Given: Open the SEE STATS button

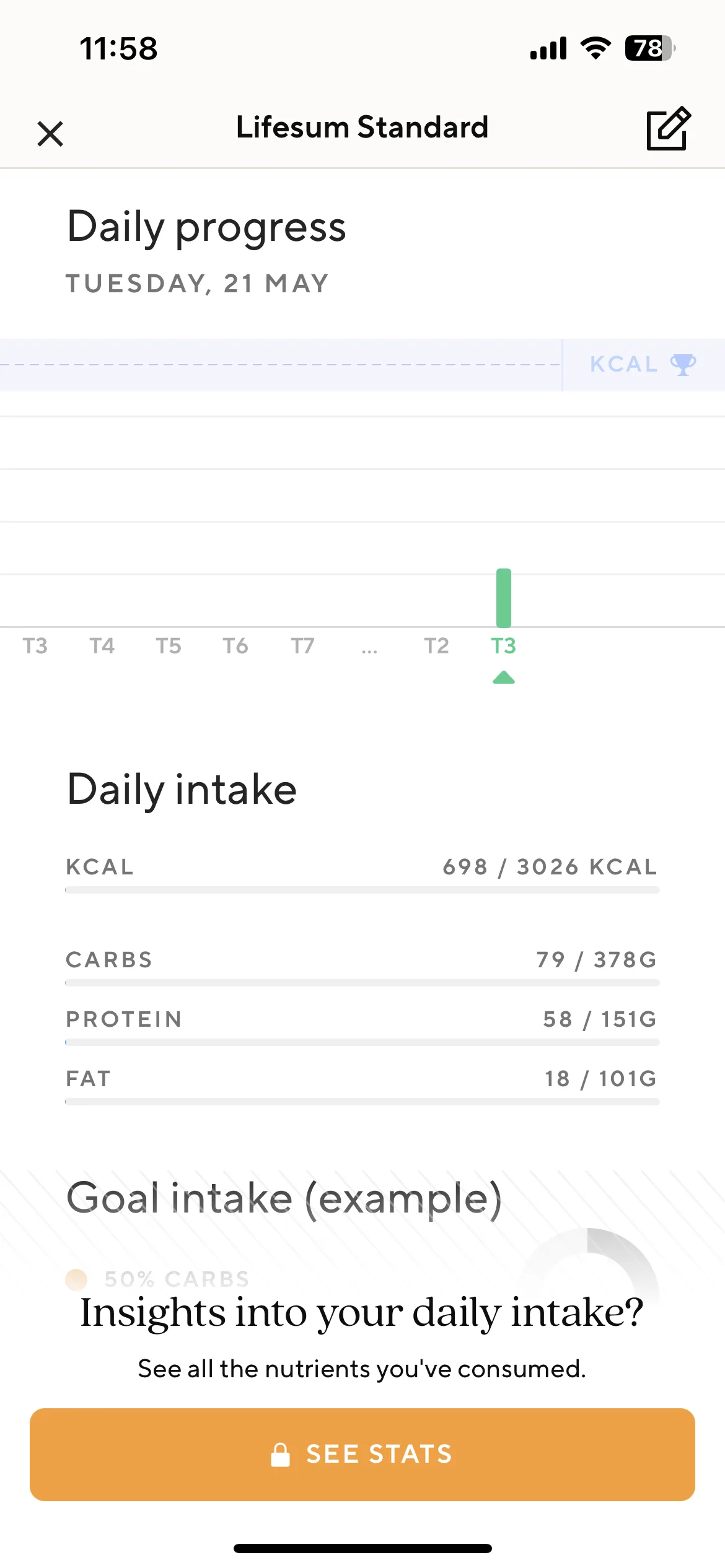Looking at the screenshot, I should 362,1455.
